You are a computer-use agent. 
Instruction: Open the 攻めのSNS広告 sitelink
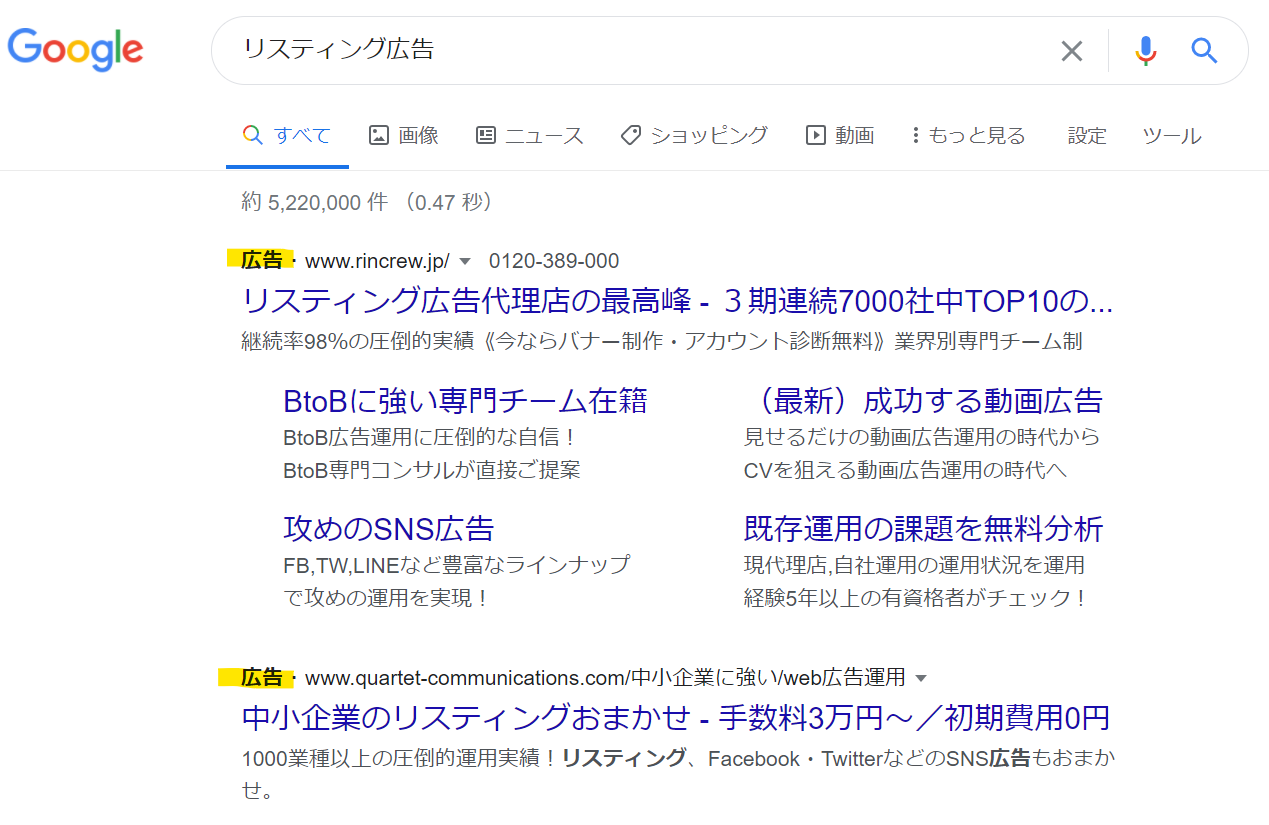(389, 528)
